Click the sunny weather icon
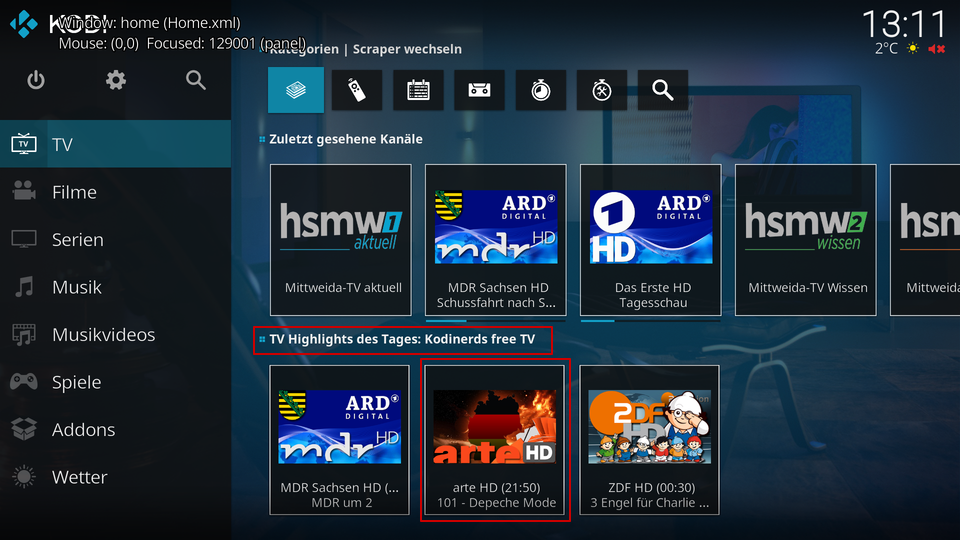The height and width of the screenshot is (540, 960). tap(913, 48)
